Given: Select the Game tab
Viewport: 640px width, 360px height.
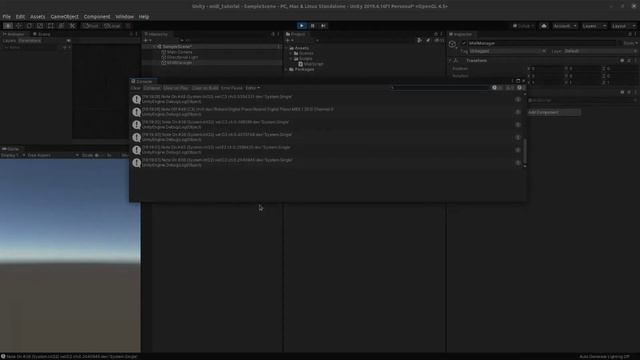Looking at the screenshot, I should click(11, 149).
